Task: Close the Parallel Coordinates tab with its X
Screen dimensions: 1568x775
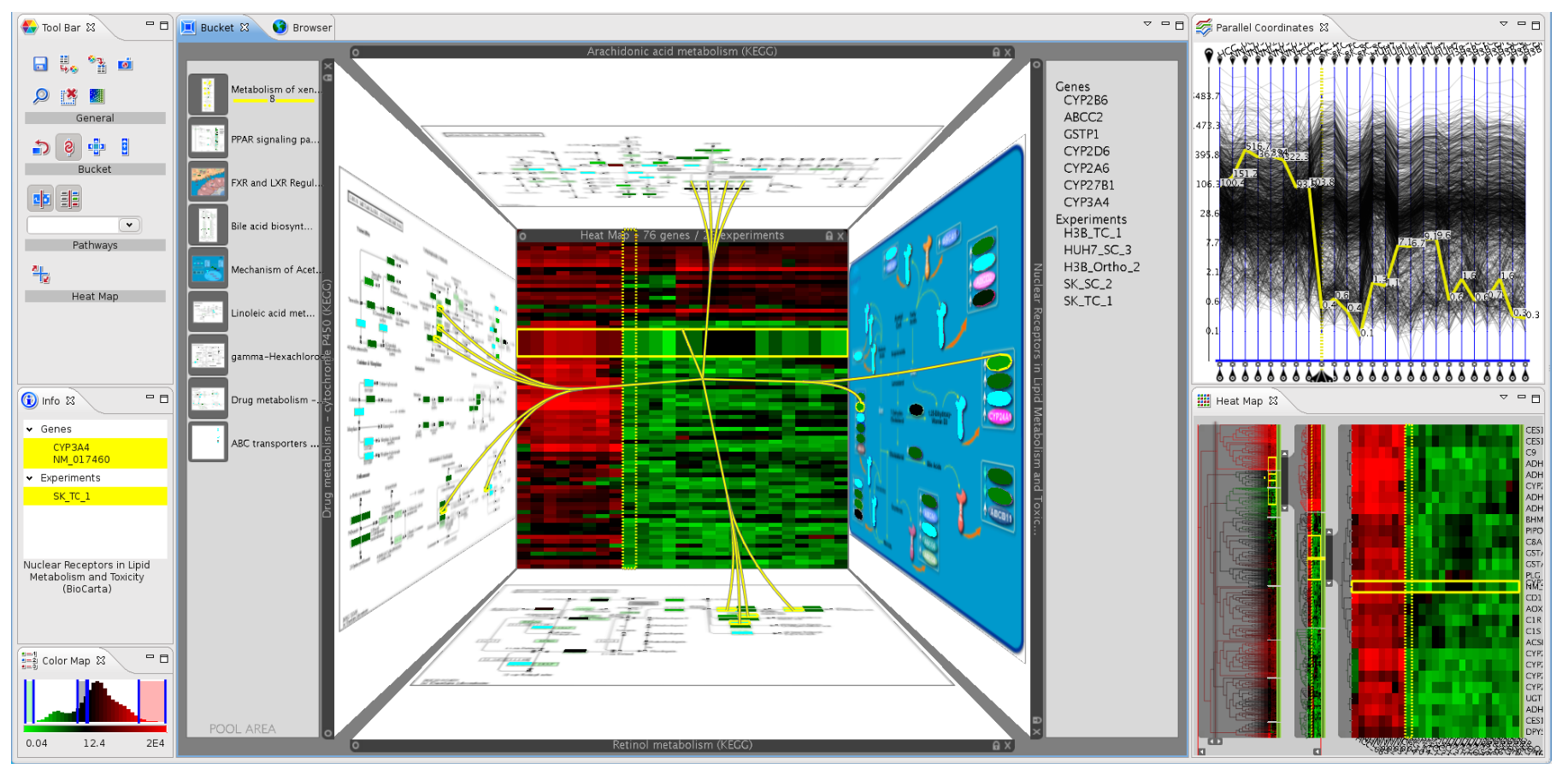Action: 1323,27
